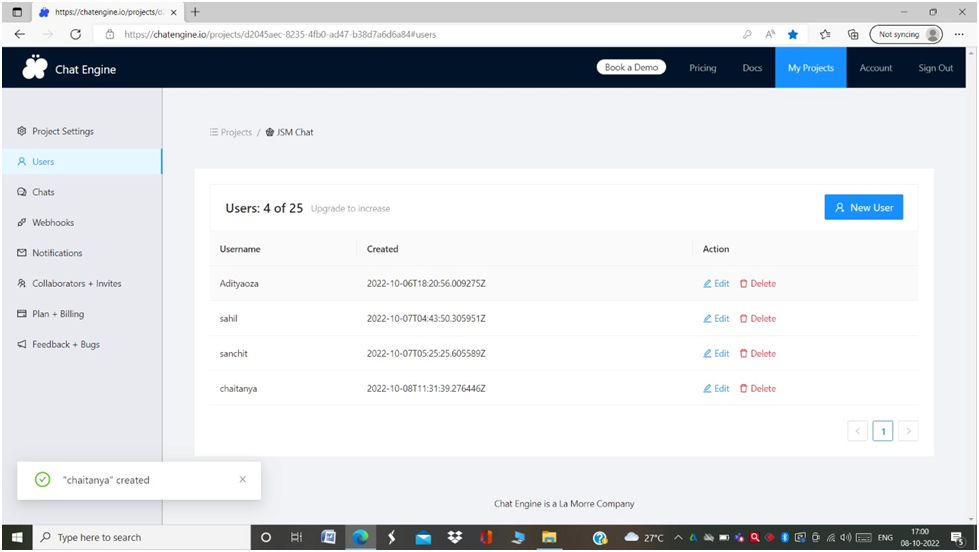Image resolution: width=979 pixels, height=552 pixels.
Task: Click the sahil username cell
Action: (229, 318)
